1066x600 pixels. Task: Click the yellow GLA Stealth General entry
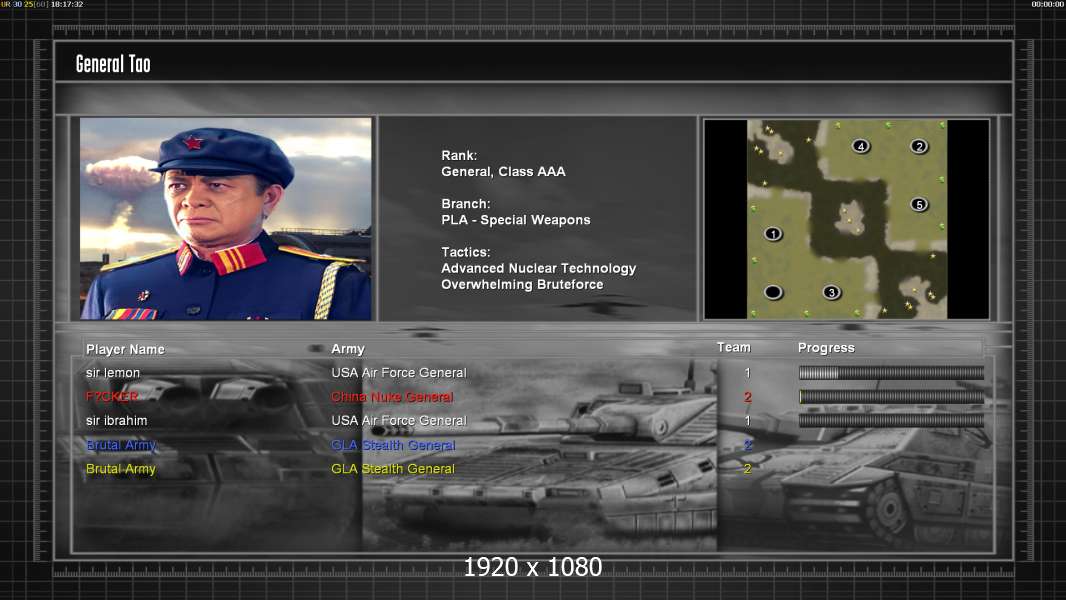tap(393, 469)
